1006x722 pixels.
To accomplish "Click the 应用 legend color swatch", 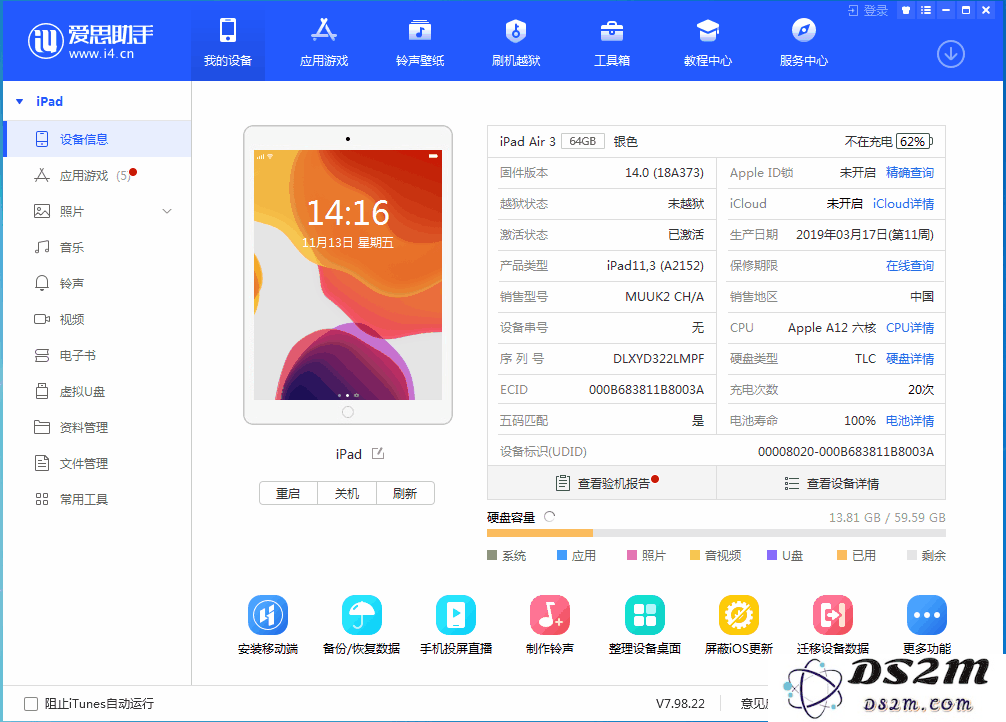I will (562, 555).
